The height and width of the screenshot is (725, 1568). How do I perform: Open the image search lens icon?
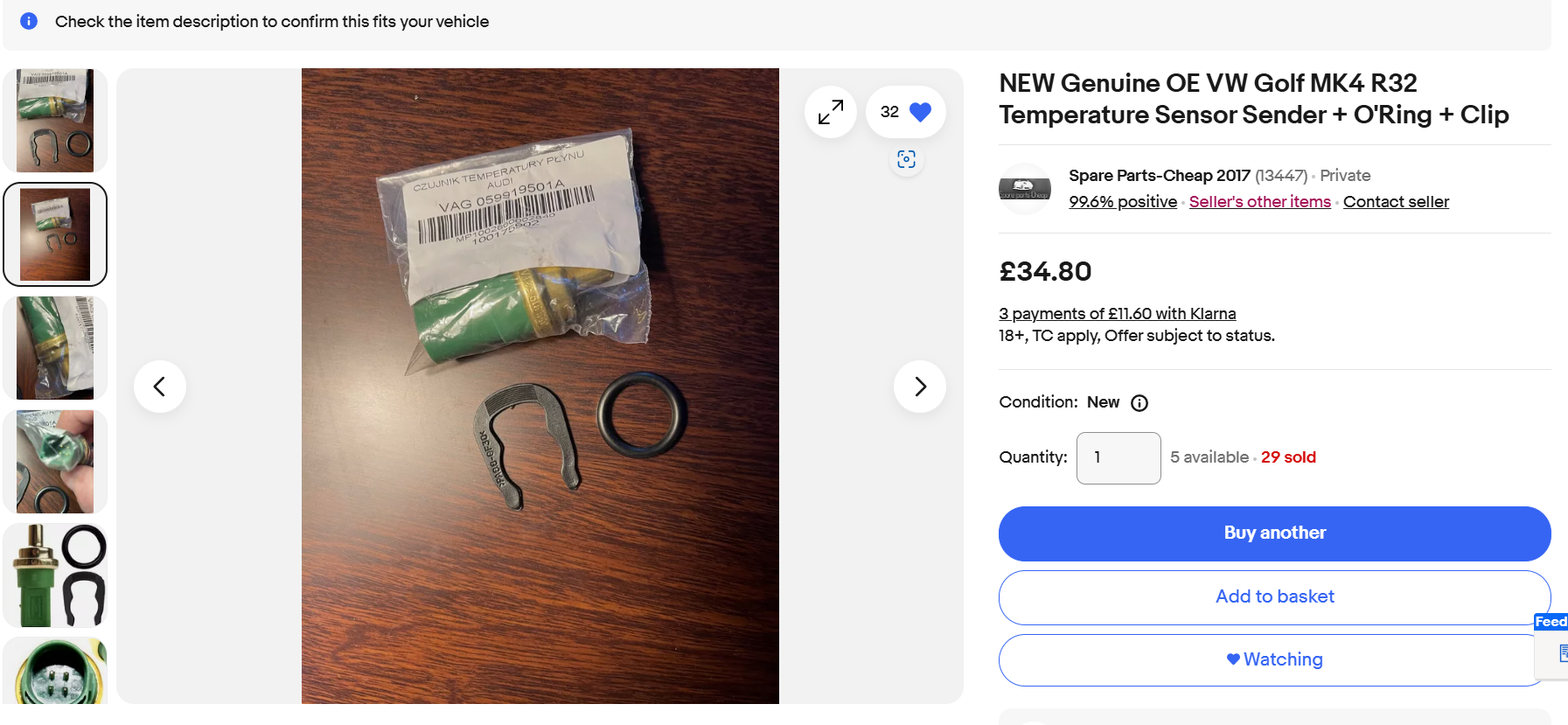click(906, 159)
